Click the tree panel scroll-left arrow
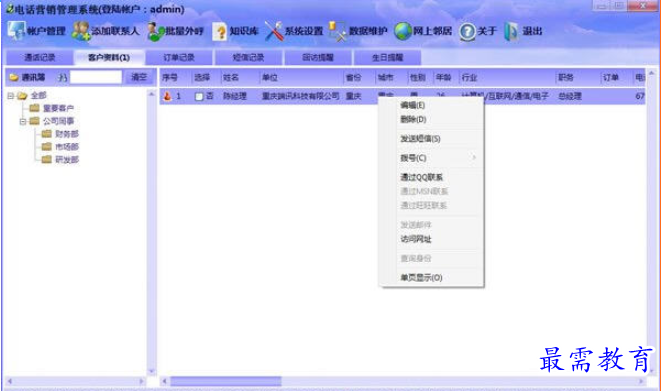The height and width of the screenshot is (391, 661). pyautogui.click(x=9, y=381)
